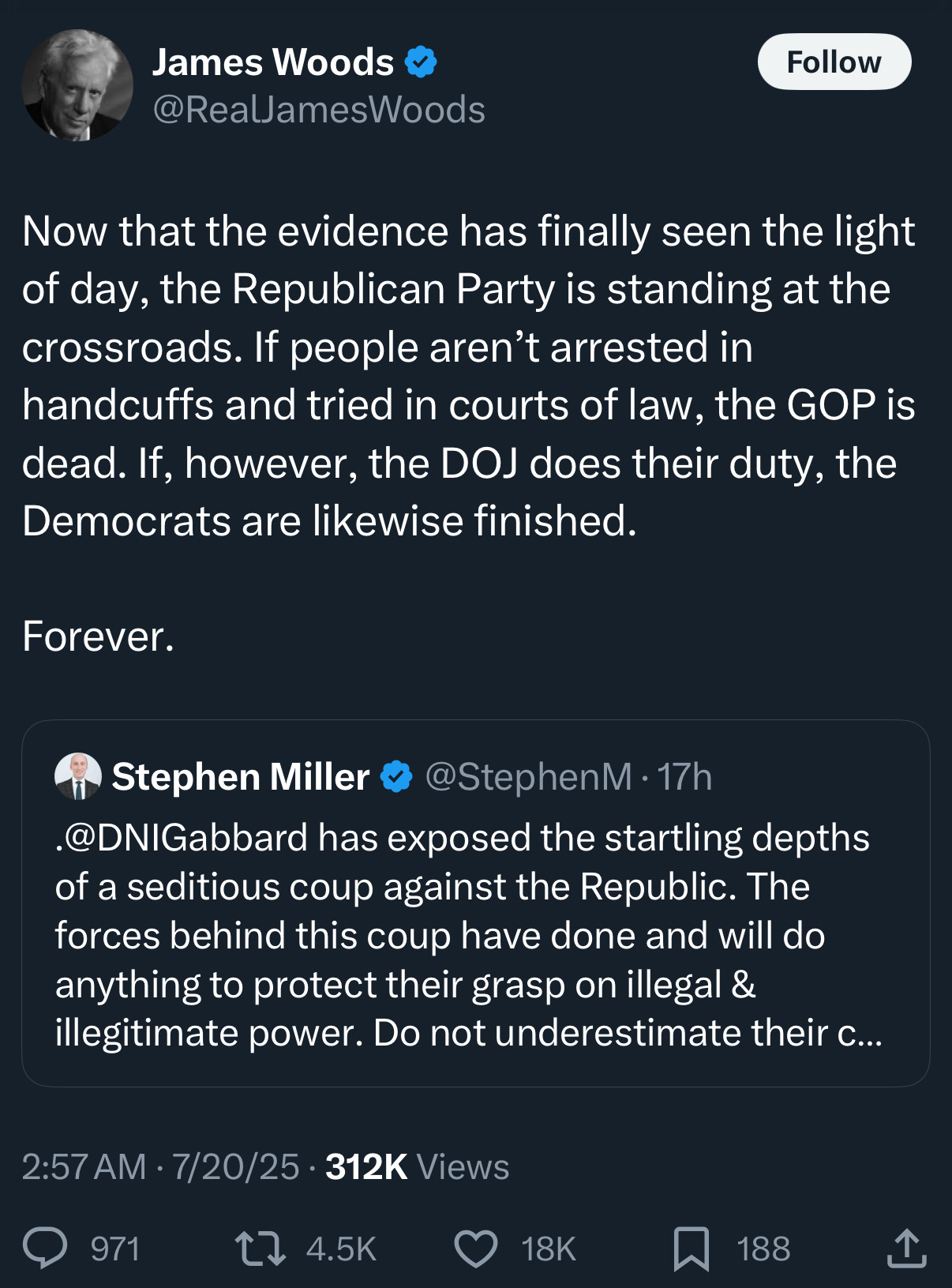Tap the 18K likes count

[549, 1249]
